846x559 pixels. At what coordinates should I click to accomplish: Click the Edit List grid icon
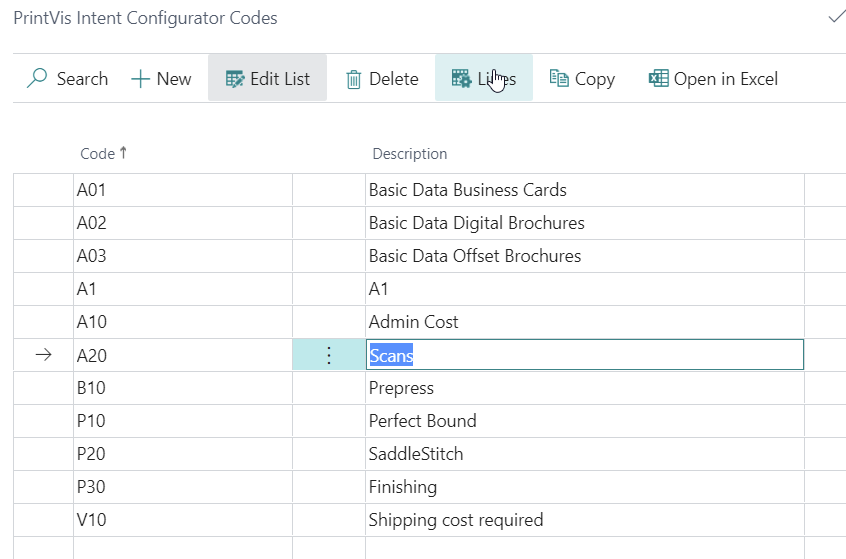point(235,79)
